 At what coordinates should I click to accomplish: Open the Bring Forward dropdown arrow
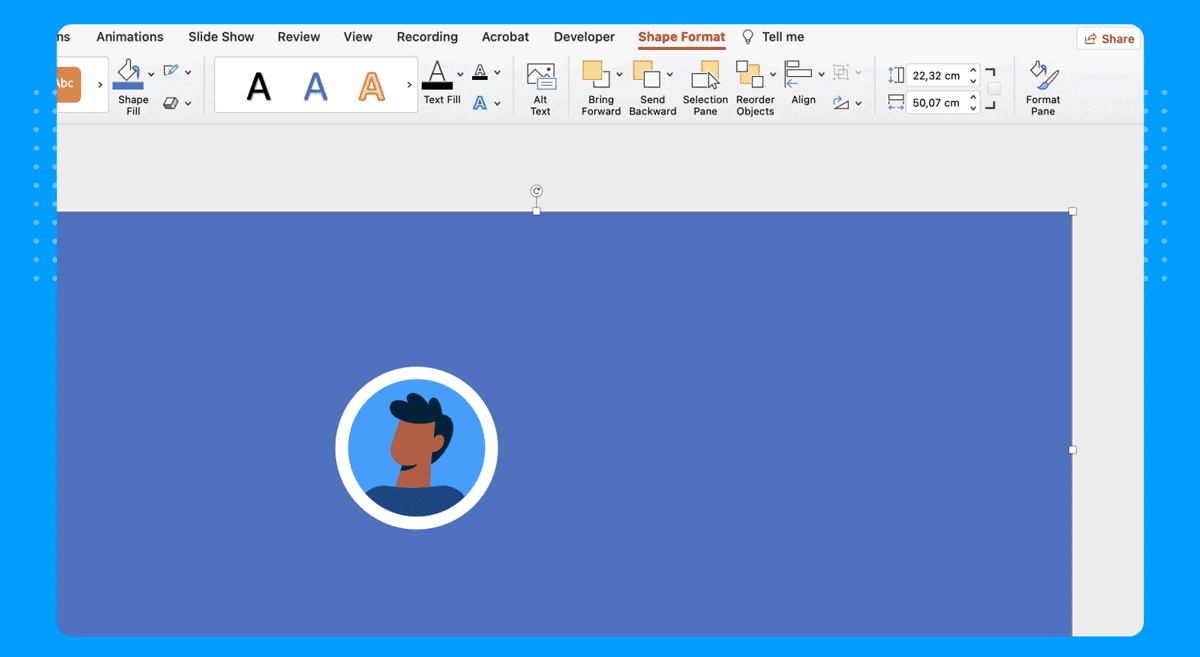[x=619, y=75]
